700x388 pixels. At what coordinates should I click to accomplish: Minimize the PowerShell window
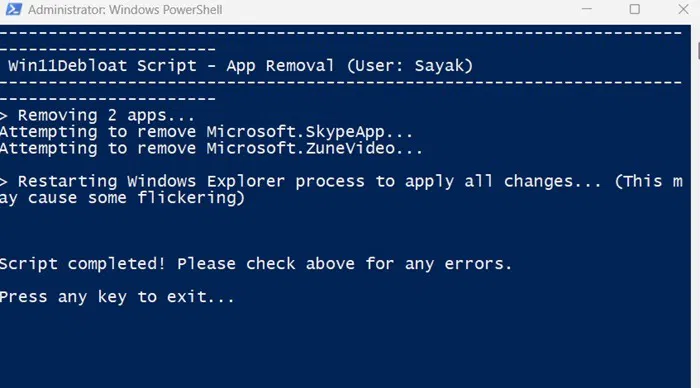coord(587,9)
